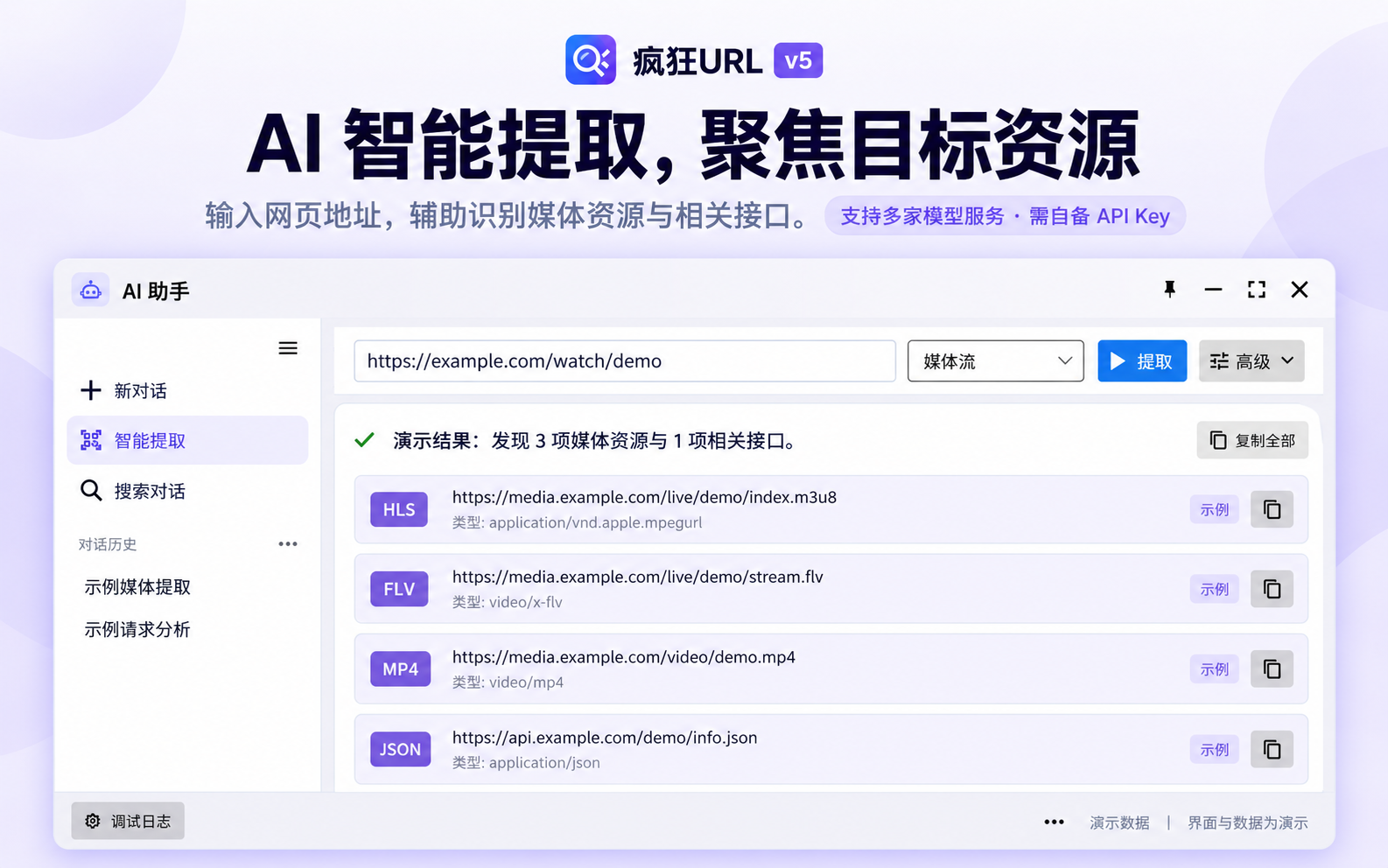Click the 演示数据 footer text

click(x=1119, y=822)
